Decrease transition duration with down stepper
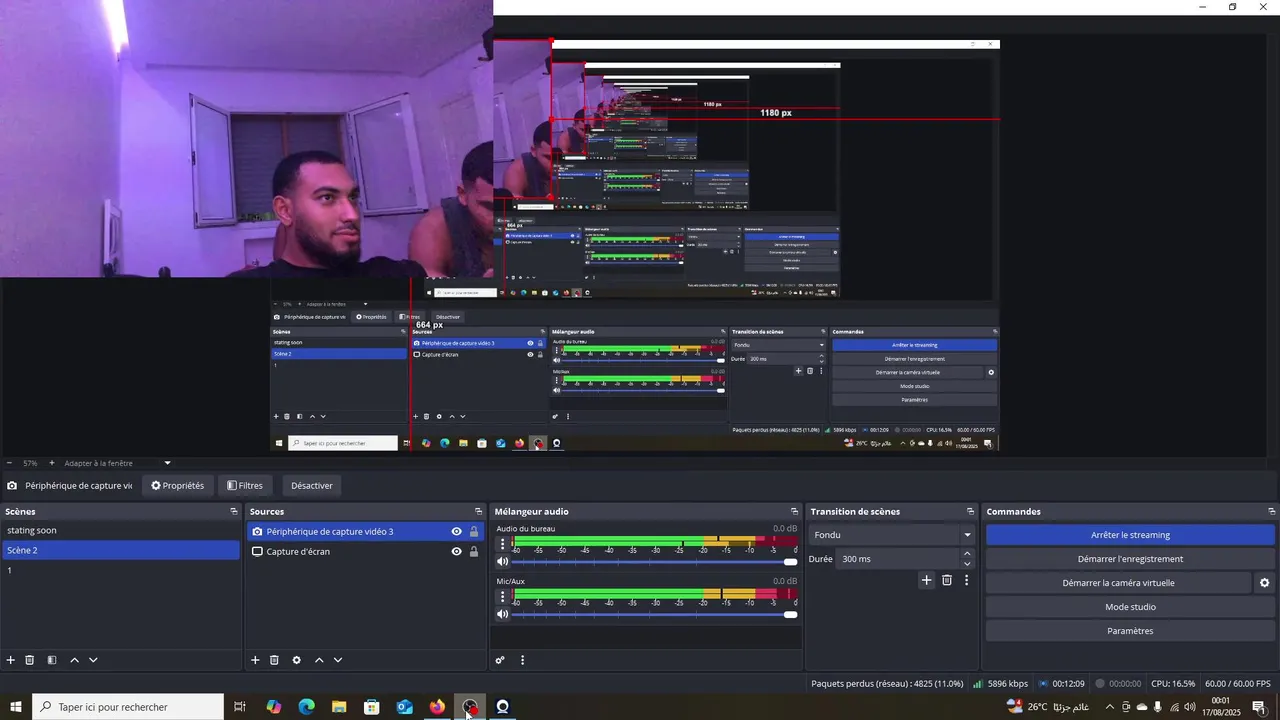The height and width of the screenshot is (720, 1280). [967, 564]
